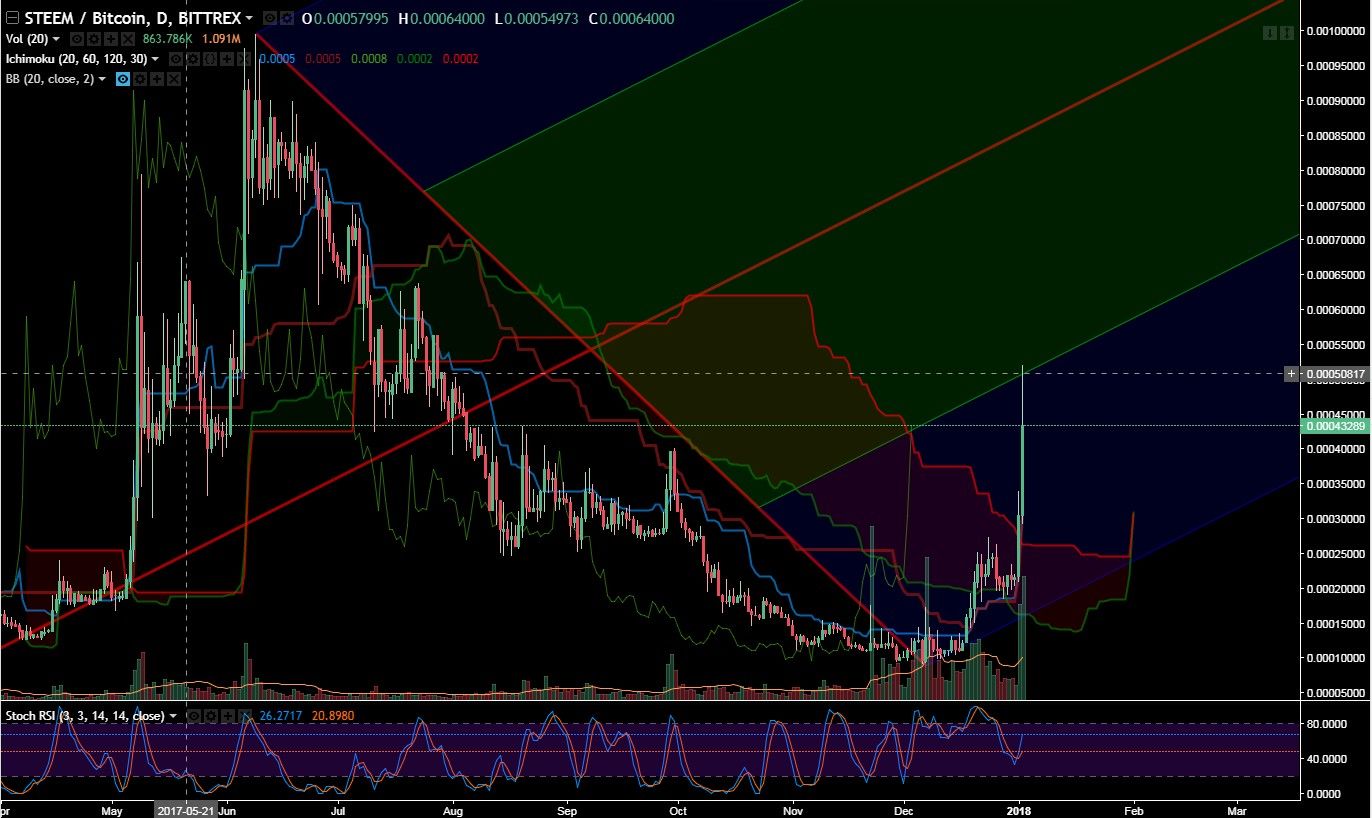Remove the Ichimoku indicator
The height and width of the screenshot is (818, 1372).
(x=244, y=59)
